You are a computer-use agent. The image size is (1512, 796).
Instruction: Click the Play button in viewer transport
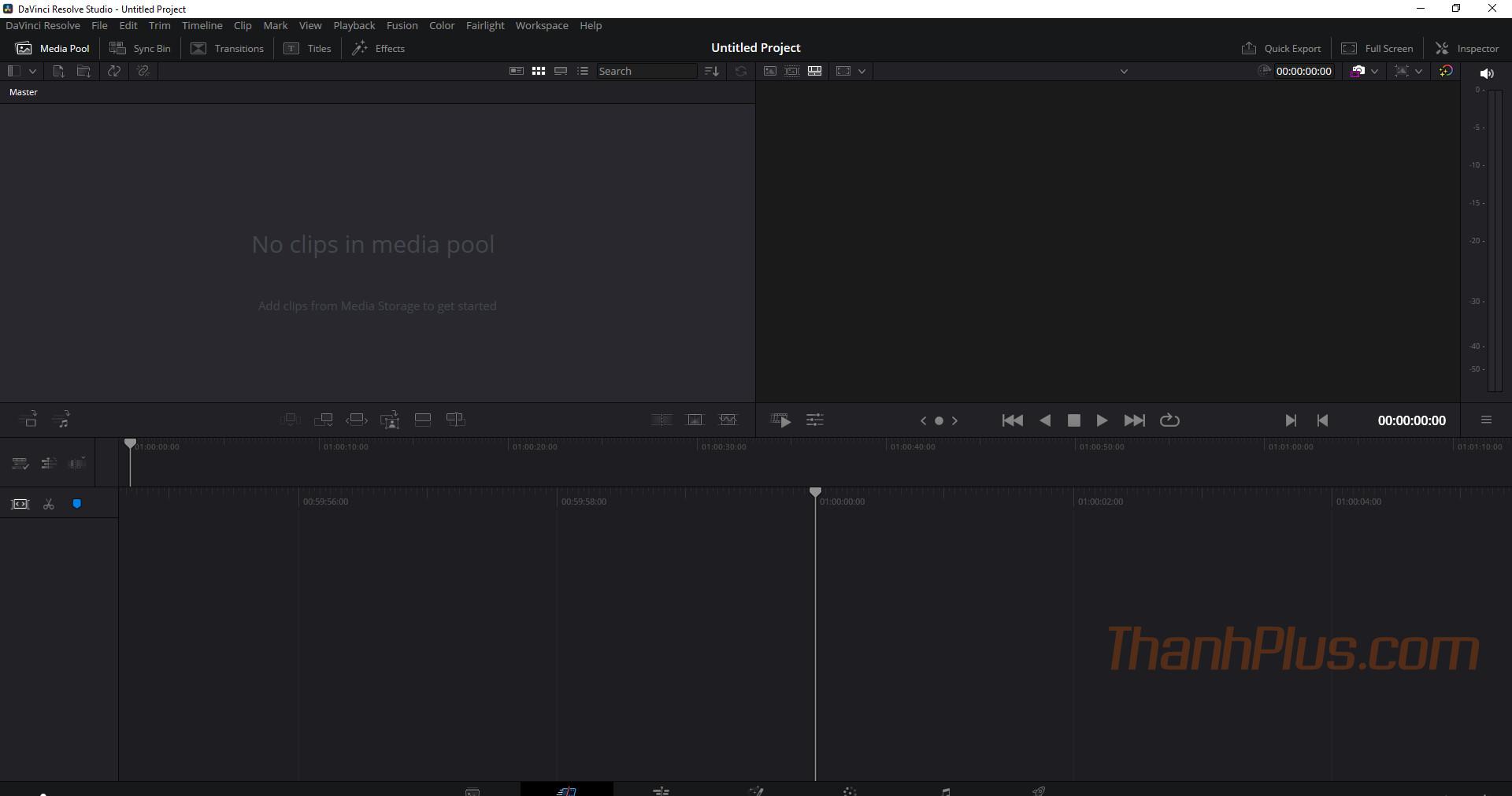[1102, 420]
